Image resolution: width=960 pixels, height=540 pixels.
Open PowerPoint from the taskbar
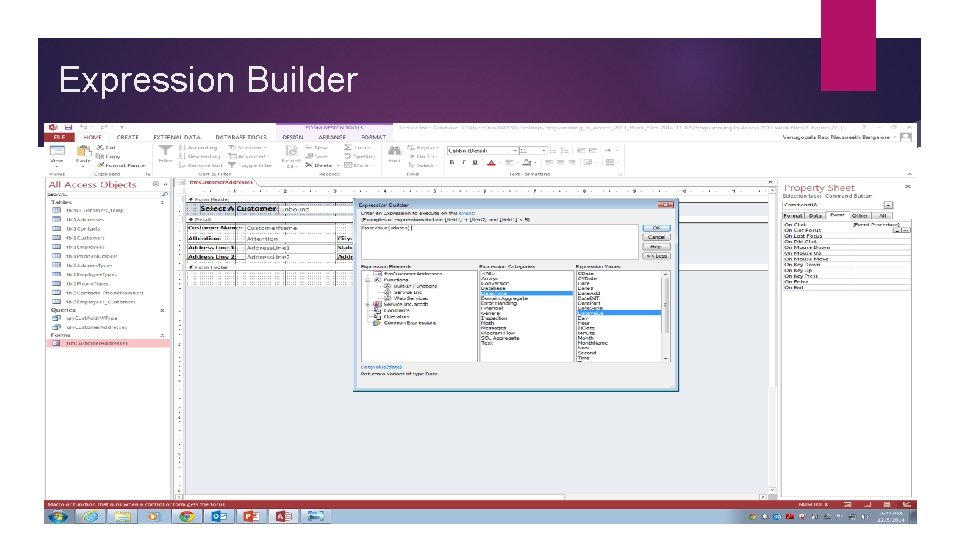[x=251, y=516]
